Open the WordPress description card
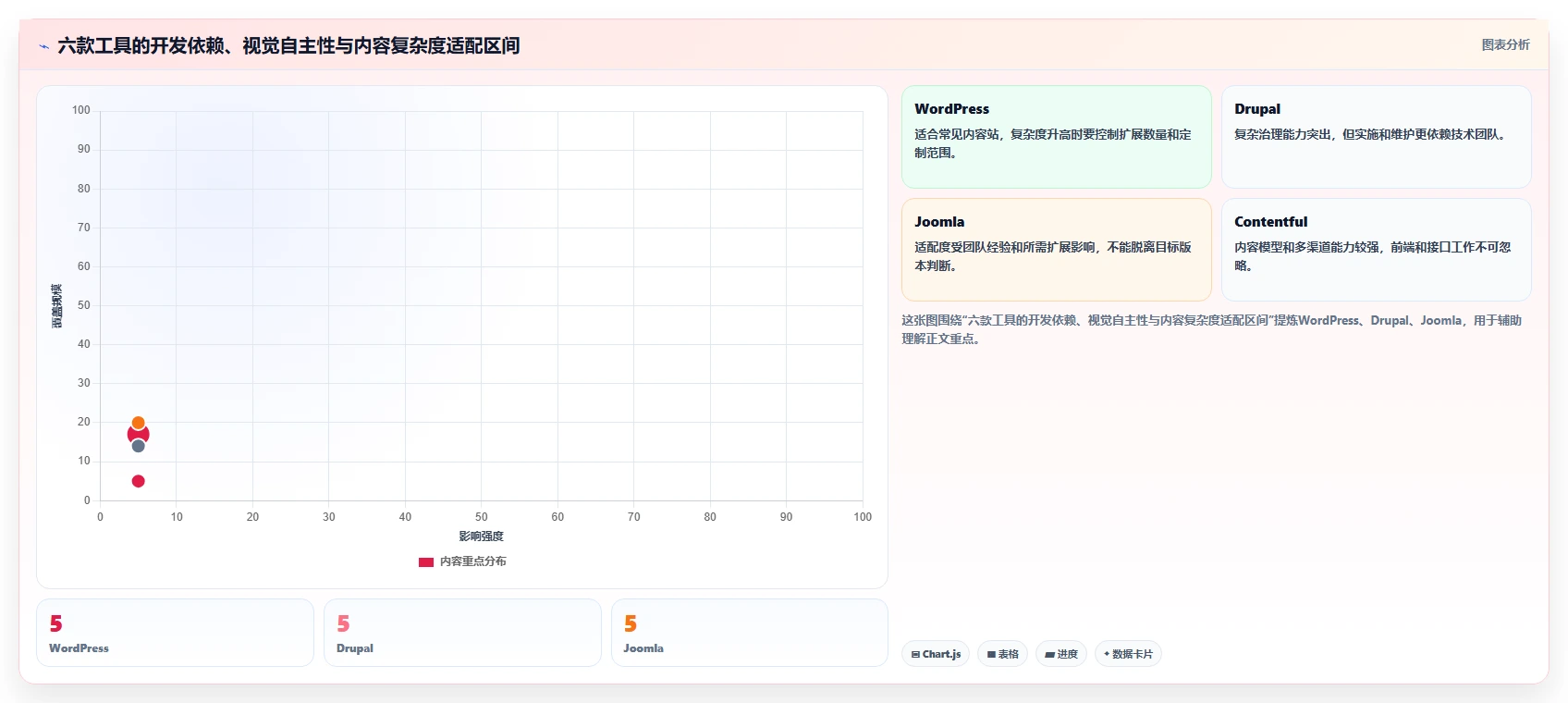Viewport: 1568px width, 703px height. (1056, 137)
